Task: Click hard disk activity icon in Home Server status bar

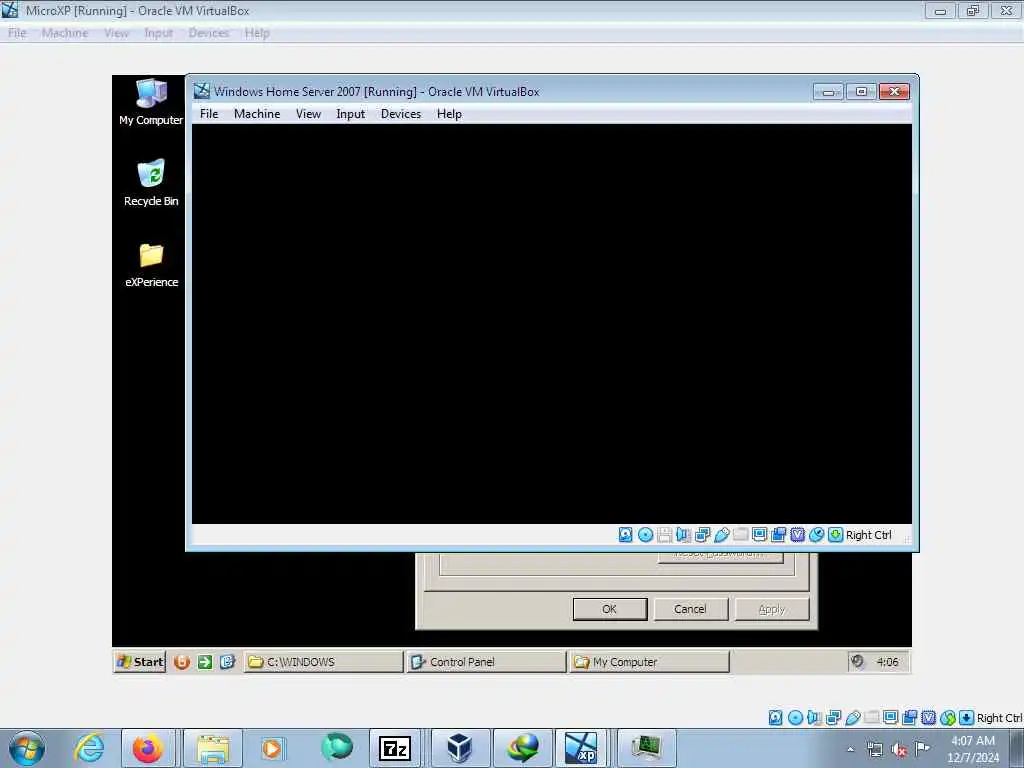Action: tap(626, 535)
